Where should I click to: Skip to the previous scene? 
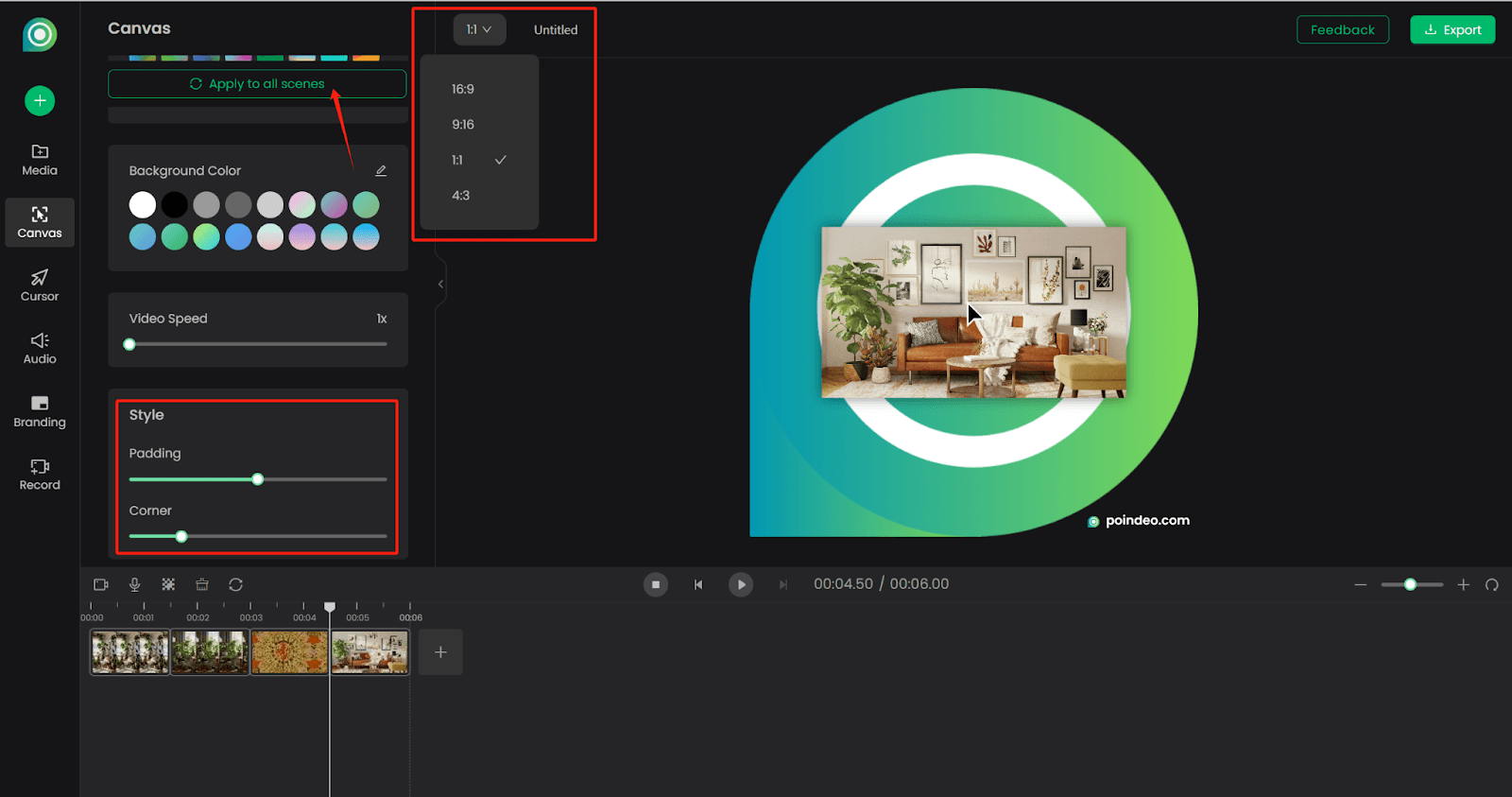tap(698, 584)
